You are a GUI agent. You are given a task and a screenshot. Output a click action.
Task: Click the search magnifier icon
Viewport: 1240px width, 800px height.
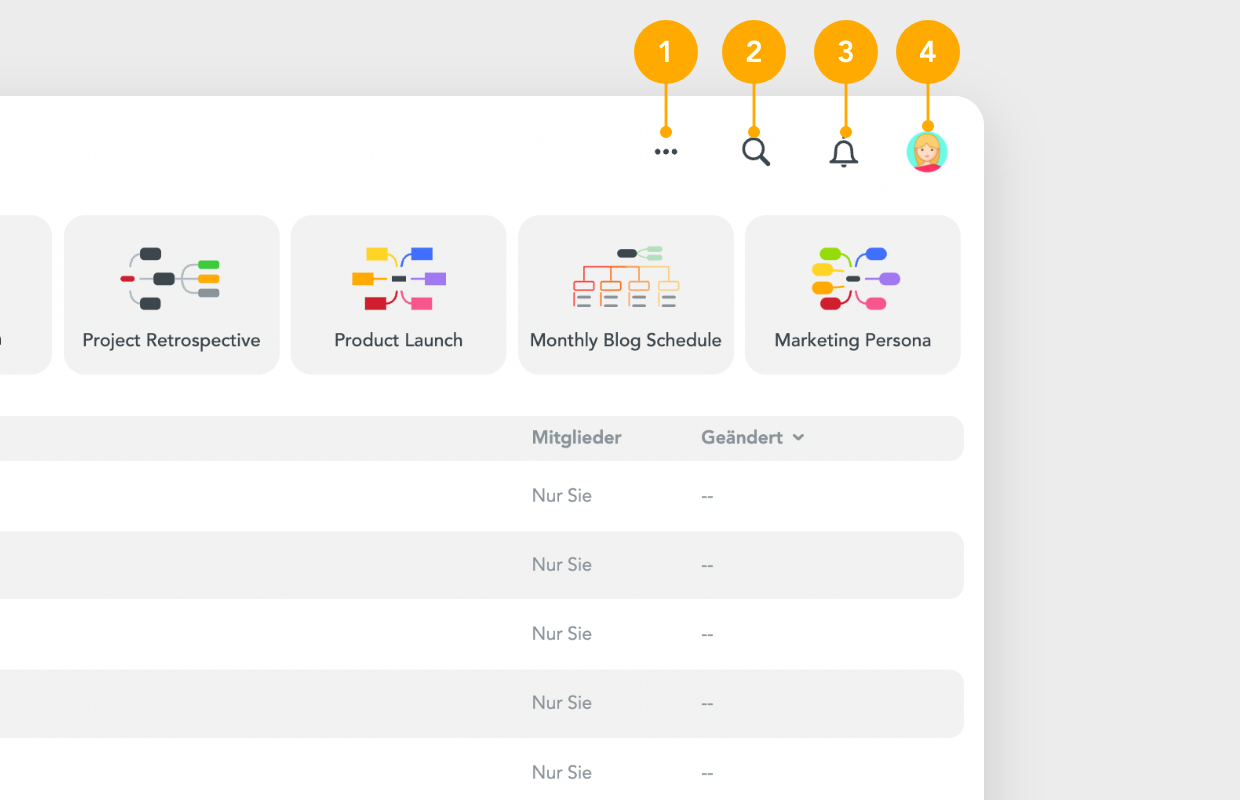[x=756, y=152]
